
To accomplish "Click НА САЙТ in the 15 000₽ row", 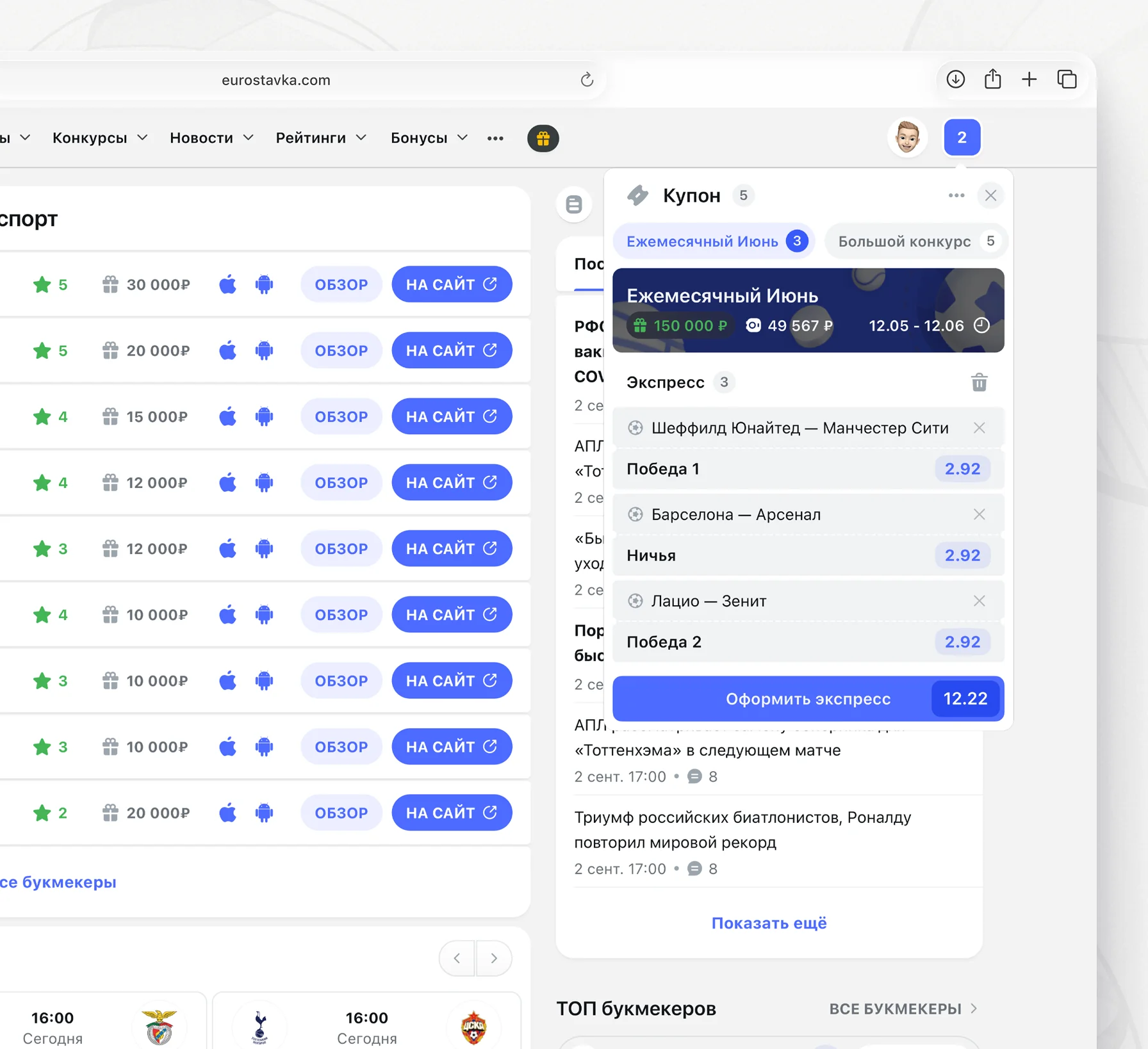I will [x=452, y=416].
